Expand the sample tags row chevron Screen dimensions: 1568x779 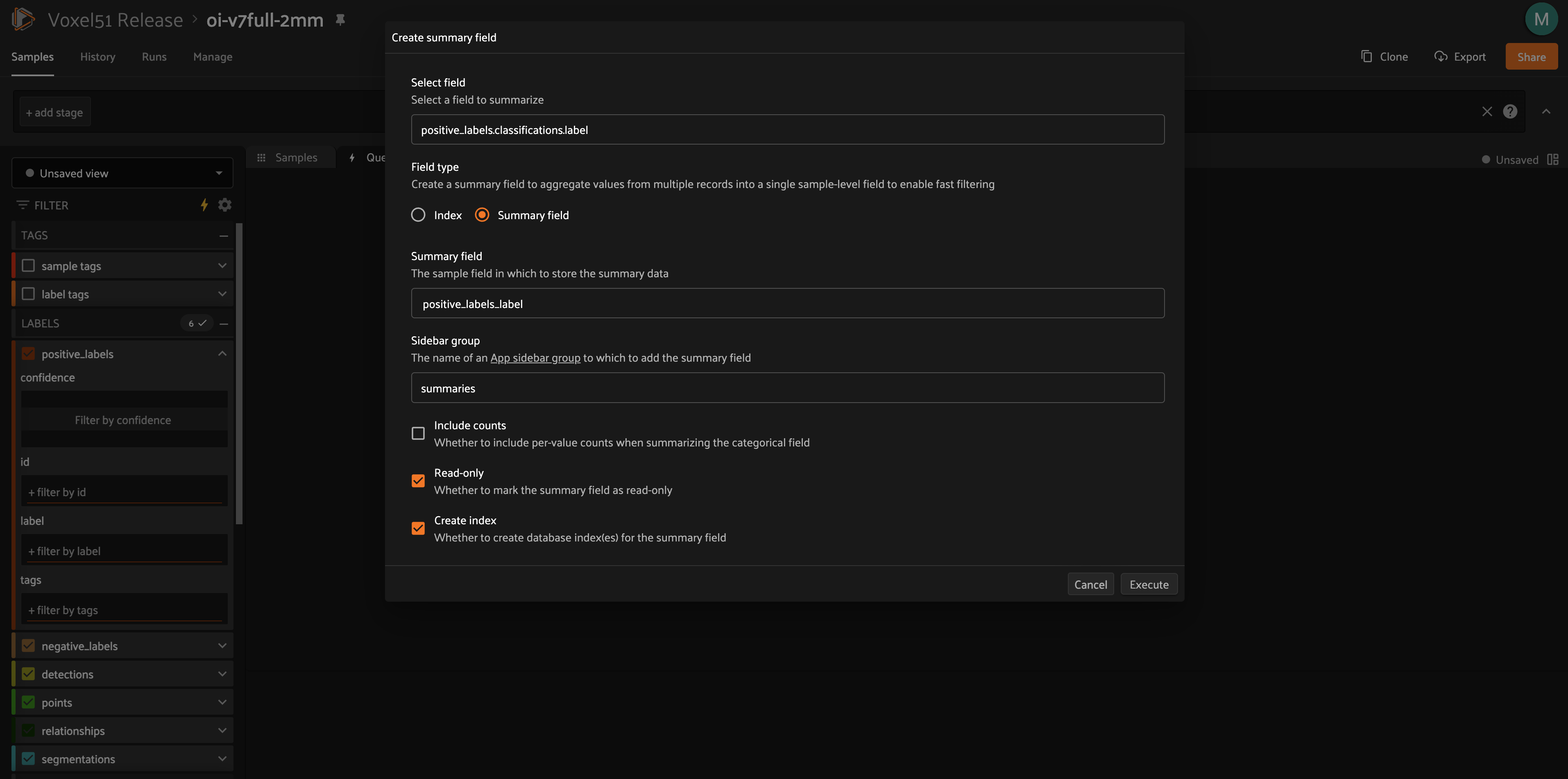222,265
